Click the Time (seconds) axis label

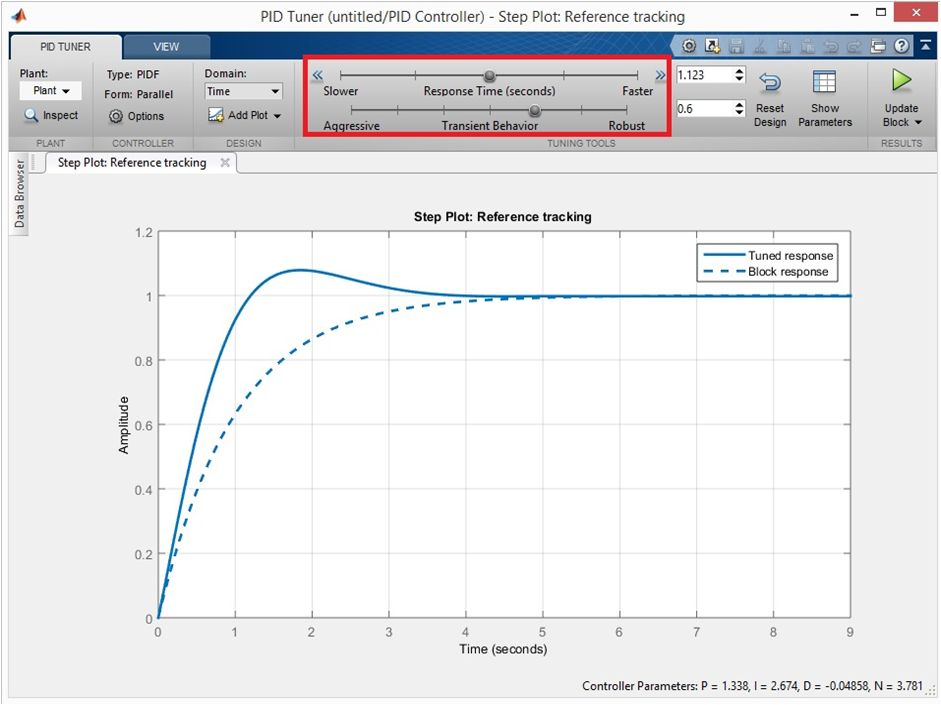(503, 649)
